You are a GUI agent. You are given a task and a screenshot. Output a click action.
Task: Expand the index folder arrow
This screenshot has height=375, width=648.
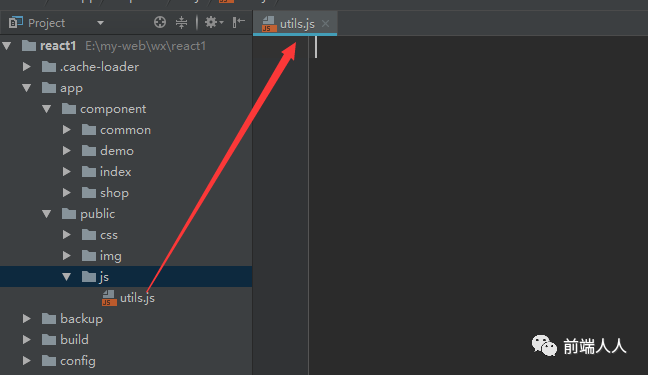pos(67,172)
